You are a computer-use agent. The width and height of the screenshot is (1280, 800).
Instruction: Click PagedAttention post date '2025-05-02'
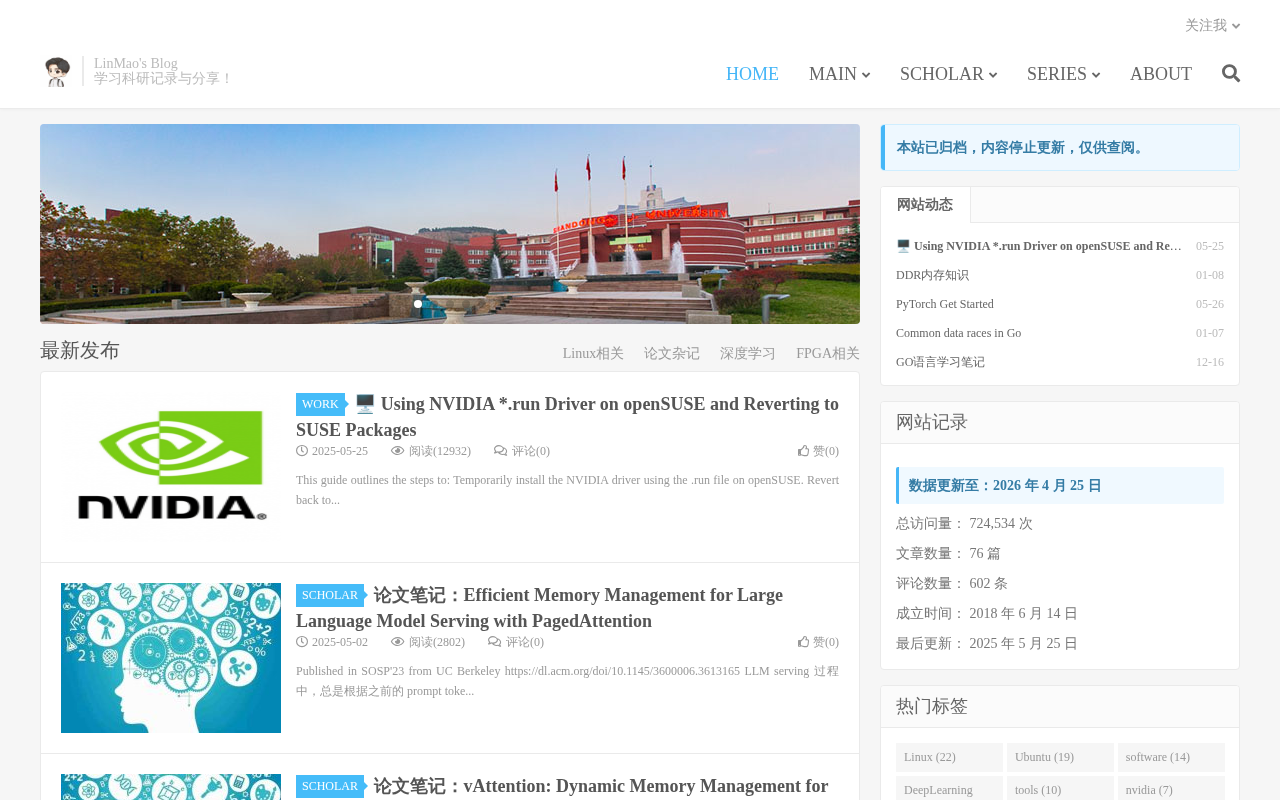(340, 642)
